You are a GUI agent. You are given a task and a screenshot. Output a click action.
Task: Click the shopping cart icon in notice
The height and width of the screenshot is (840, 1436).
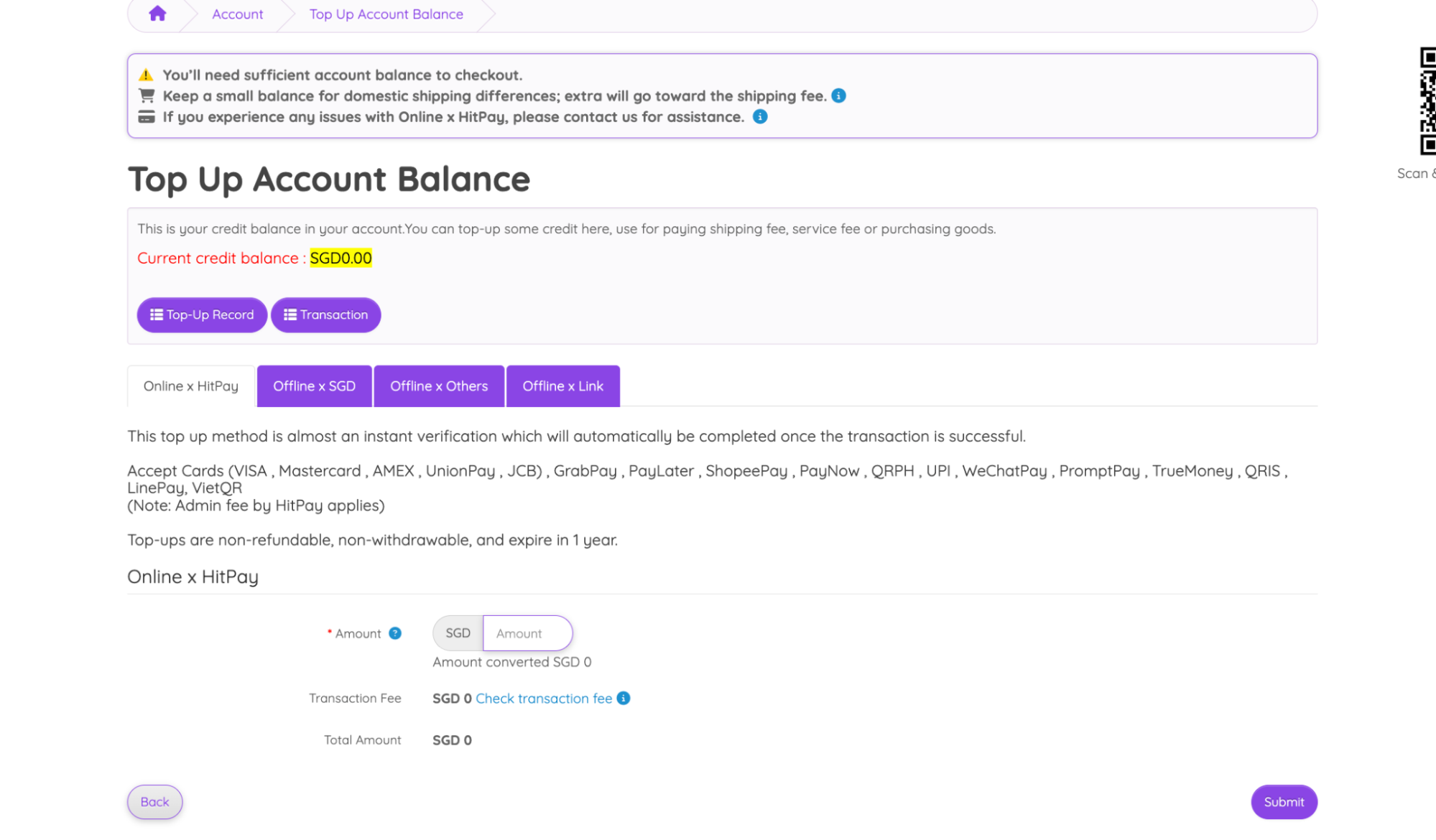(x=147, y=95)
